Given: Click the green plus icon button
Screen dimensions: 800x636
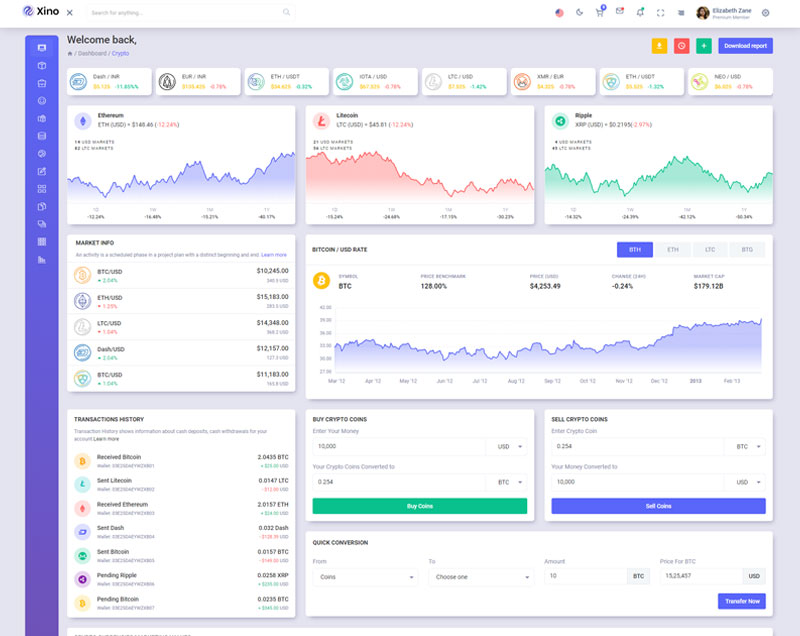Looking at the screenshot, I should point(704,46).
